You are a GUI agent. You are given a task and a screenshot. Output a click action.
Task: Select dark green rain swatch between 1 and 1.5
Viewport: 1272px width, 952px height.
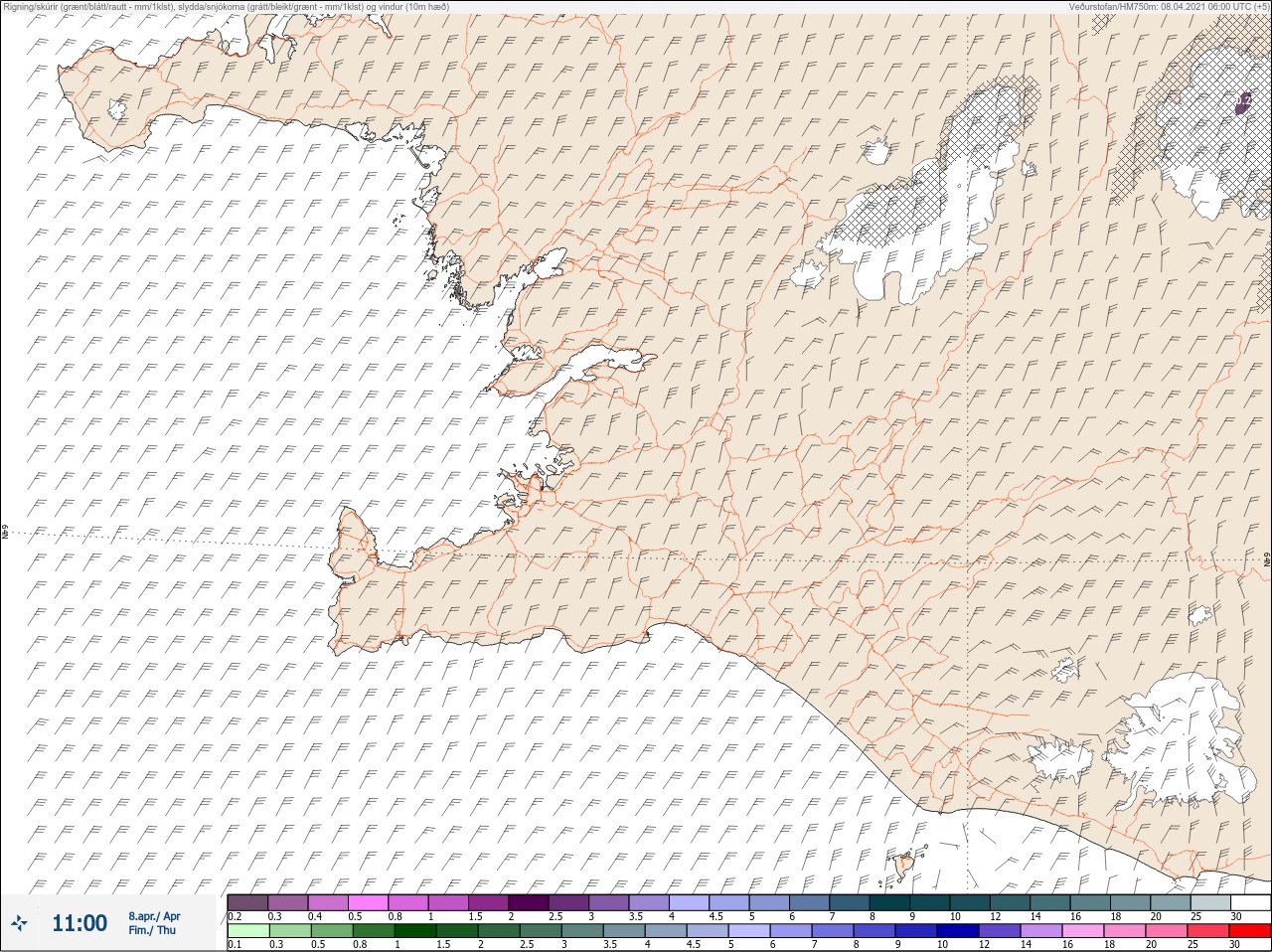[413, 931]
